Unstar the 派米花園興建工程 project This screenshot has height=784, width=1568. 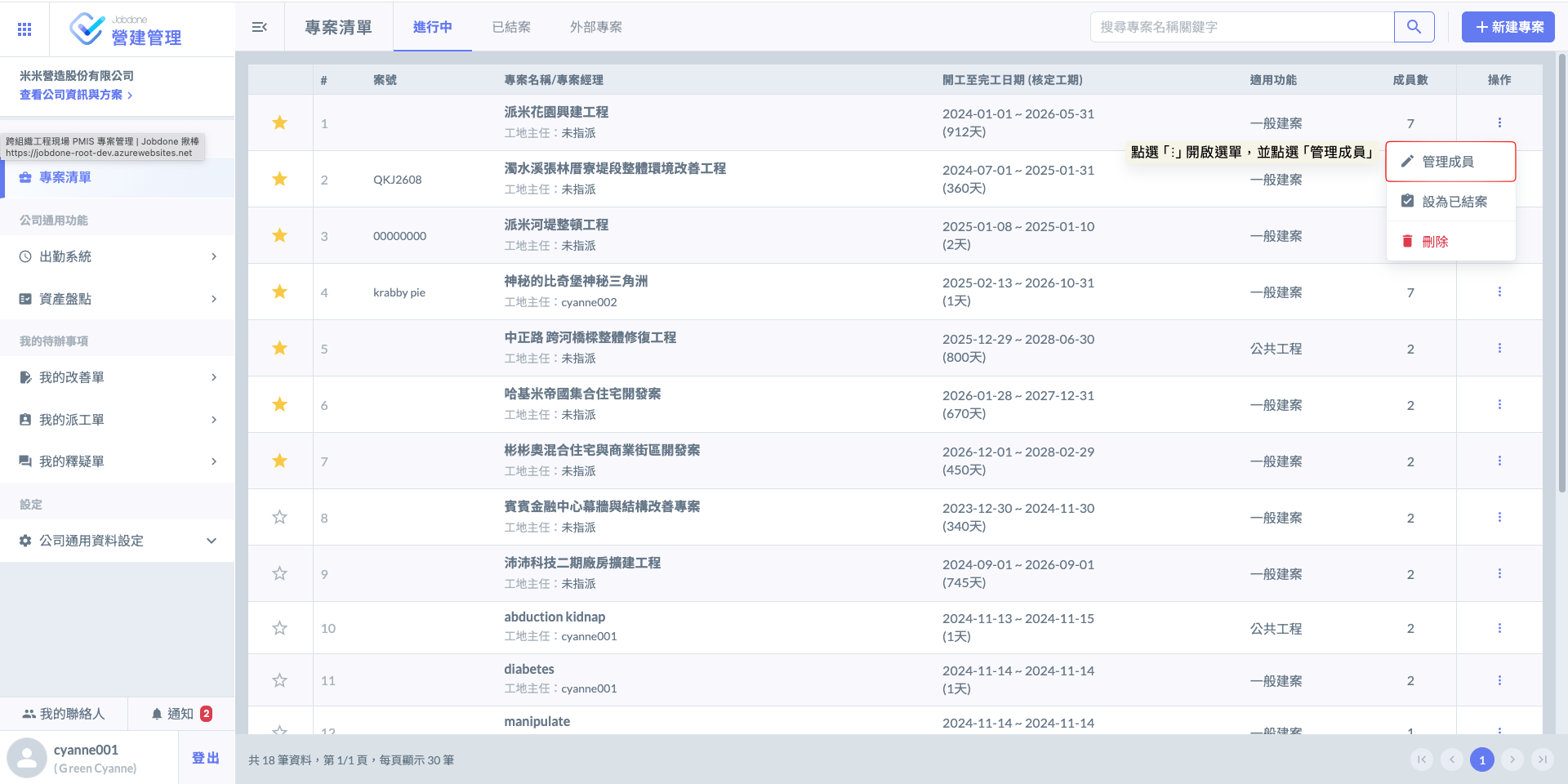click(279, 122)
